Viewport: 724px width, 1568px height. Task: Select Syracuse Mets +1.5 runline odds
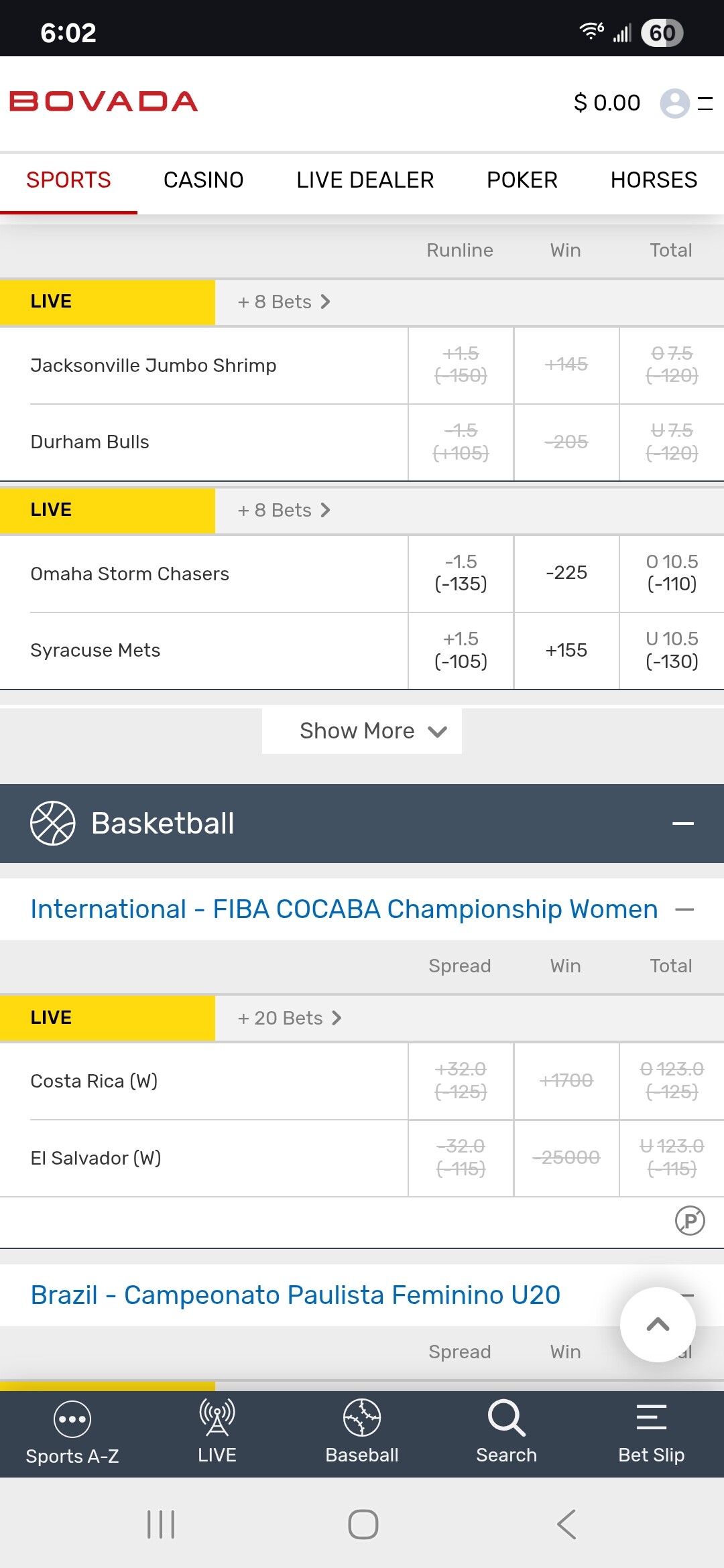click(x=461, y=651)
